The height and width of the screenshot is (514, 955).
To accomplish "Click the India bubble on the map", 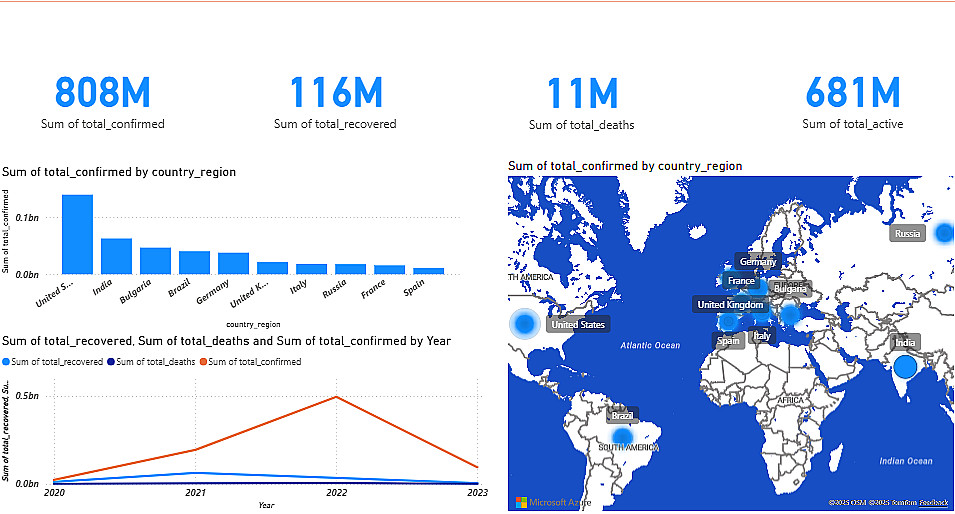I will point(905,367).
